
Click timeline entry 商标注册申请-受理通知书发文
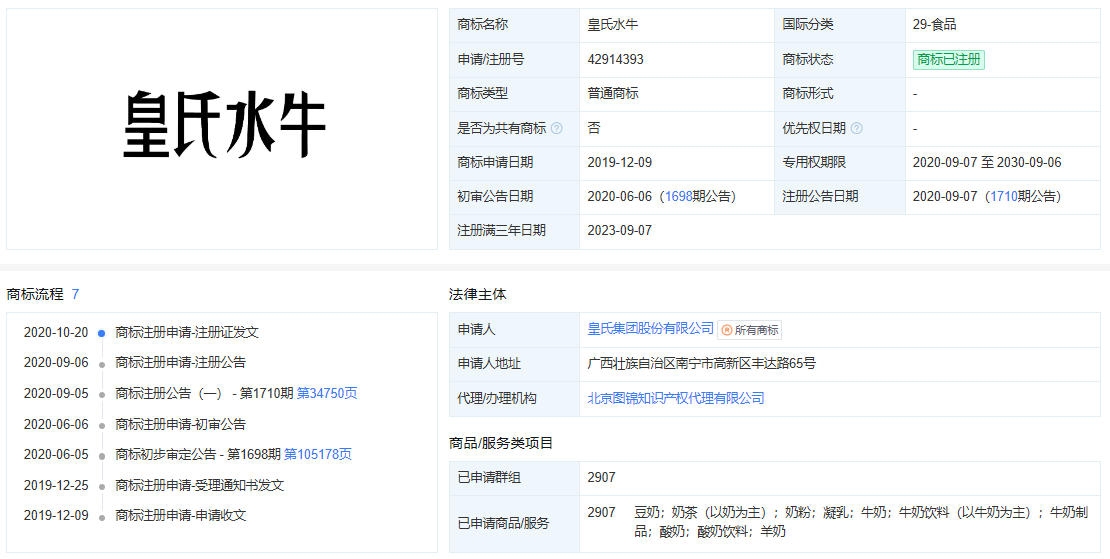200,485
